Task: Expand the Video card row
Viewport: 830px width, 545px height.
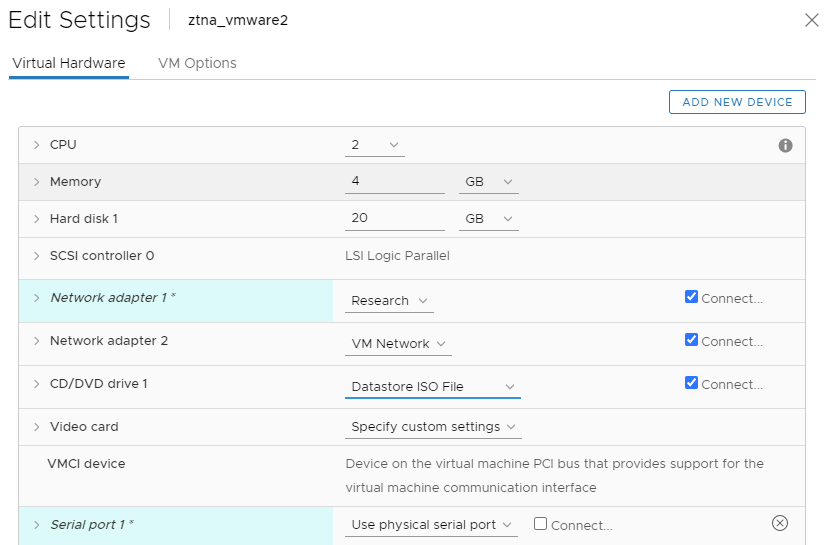Action: (36, 427)
